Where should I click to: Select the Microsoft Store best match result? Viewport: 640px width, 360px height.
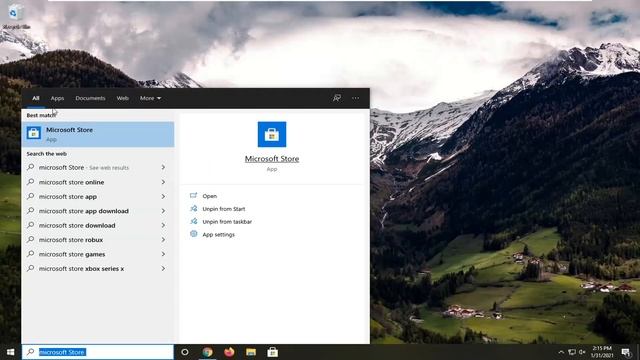point(98,134)
